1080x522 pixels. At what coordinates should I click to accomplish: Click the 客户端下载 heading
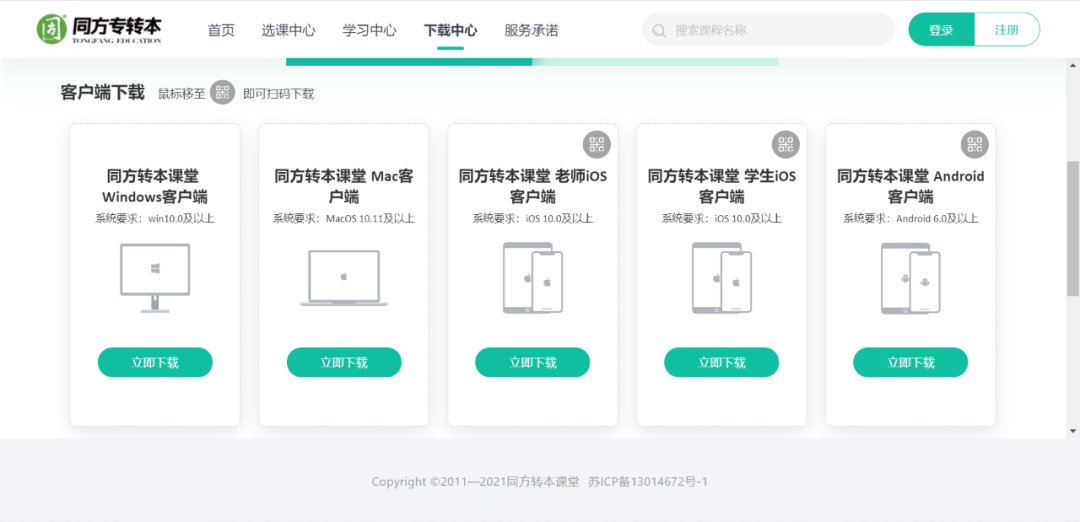coord(103,93)
